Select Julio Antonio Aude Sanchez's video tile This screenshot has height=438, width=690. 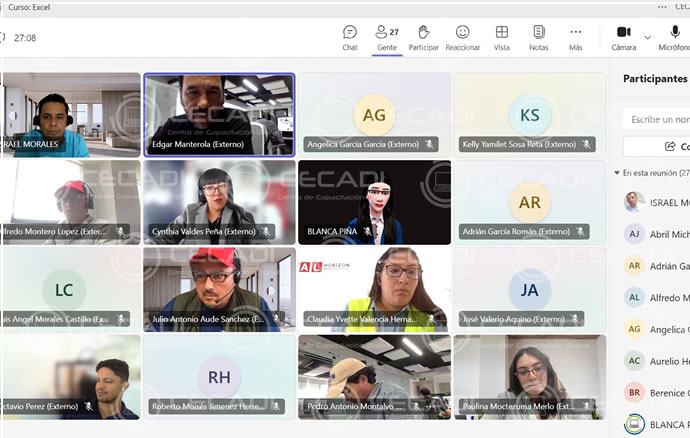[x=219, y=289]
